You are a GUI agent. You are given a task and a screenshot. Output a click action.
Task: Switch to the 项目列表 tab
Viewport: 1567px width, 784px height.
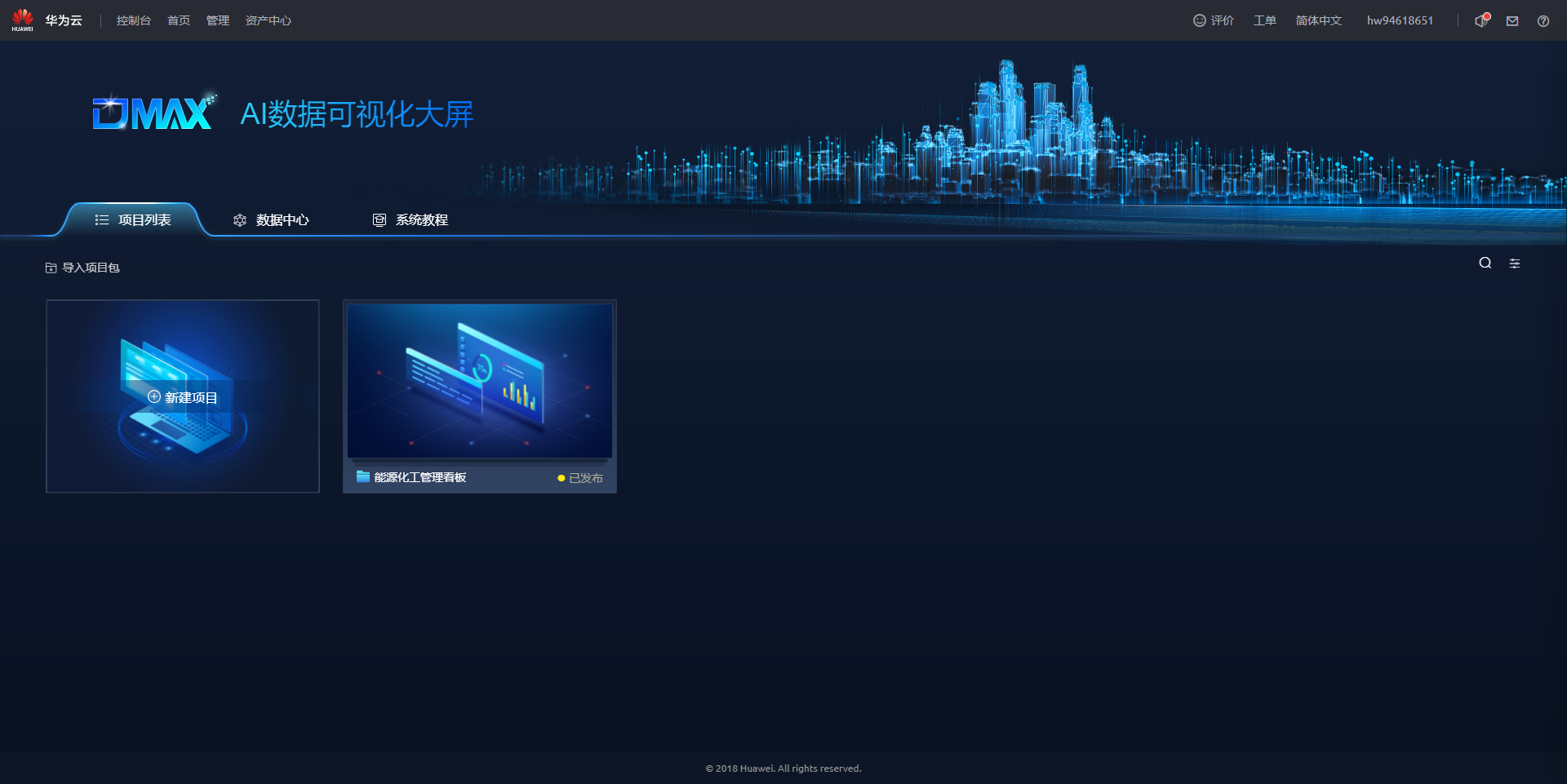(133, 219)
